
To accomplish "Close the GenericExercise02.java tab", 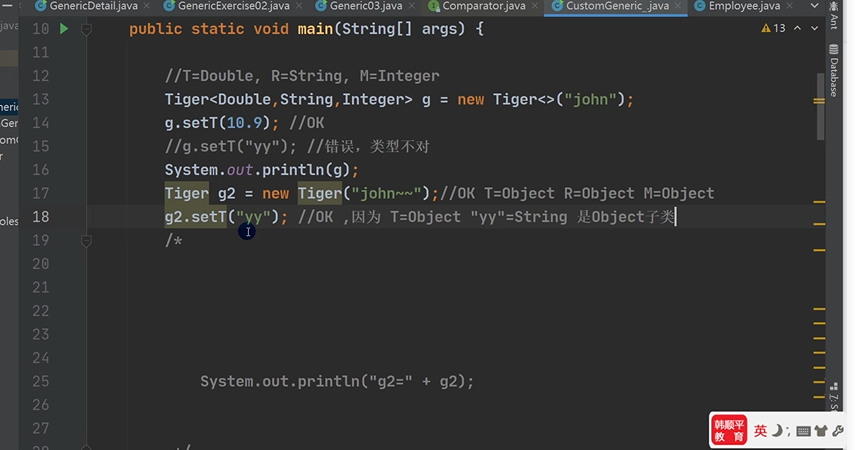I will click(299, 6).
